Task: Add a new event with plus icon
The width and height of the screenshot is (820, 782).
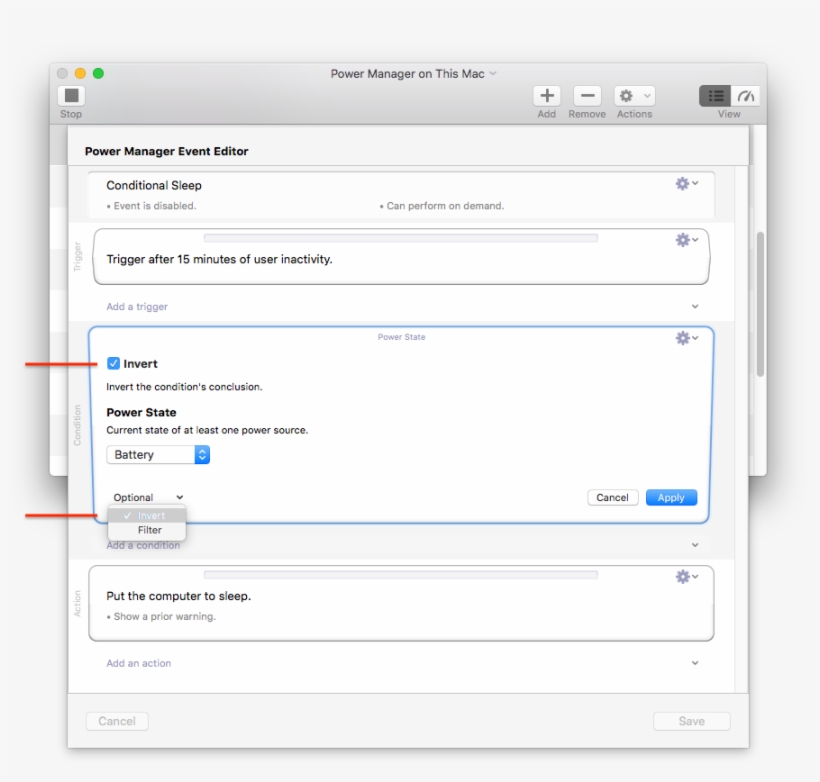Action: click(547, 96)
